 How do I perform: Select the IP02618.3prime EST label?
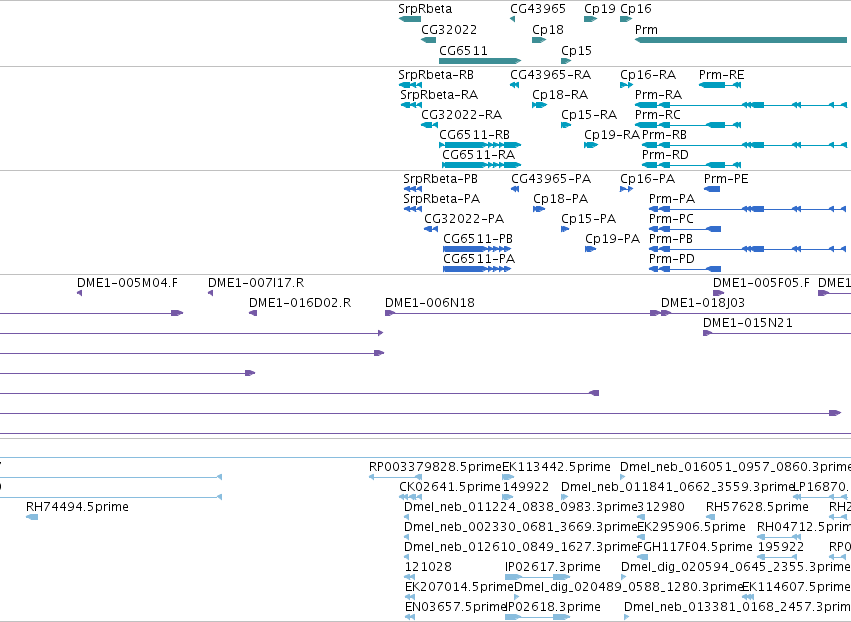click(x=552, y=607)
